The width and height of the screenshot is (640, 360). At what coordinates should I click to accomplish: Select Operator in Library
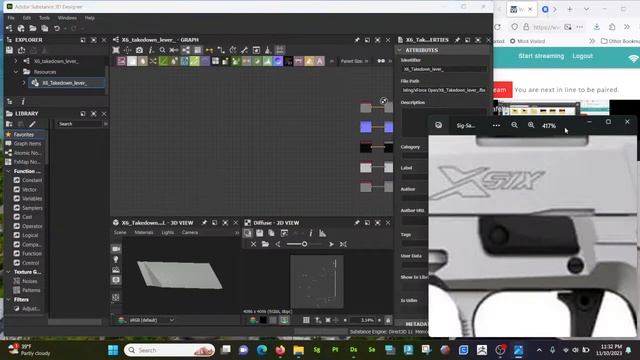click(x=32, y=226)
